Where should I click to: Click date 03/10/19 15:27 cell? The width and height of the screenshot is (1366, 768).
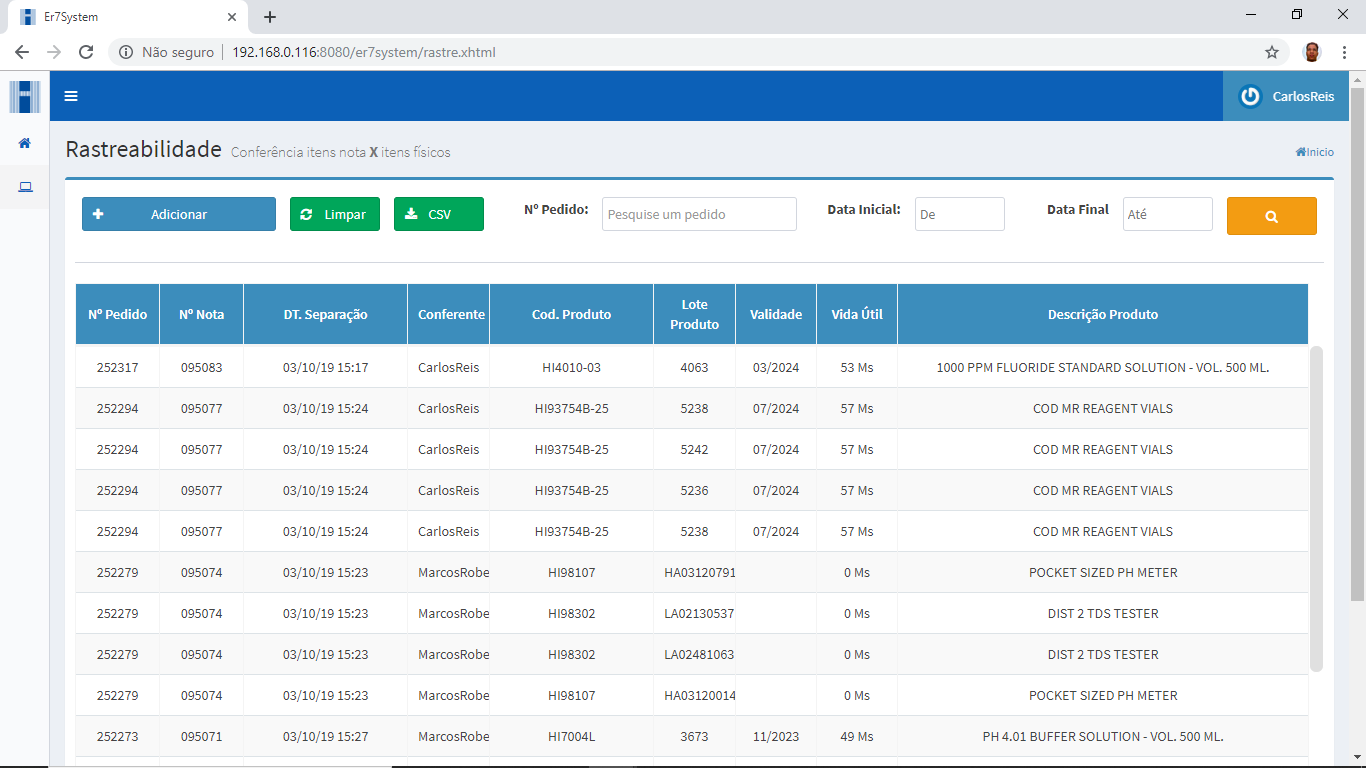tap(326, 736)
